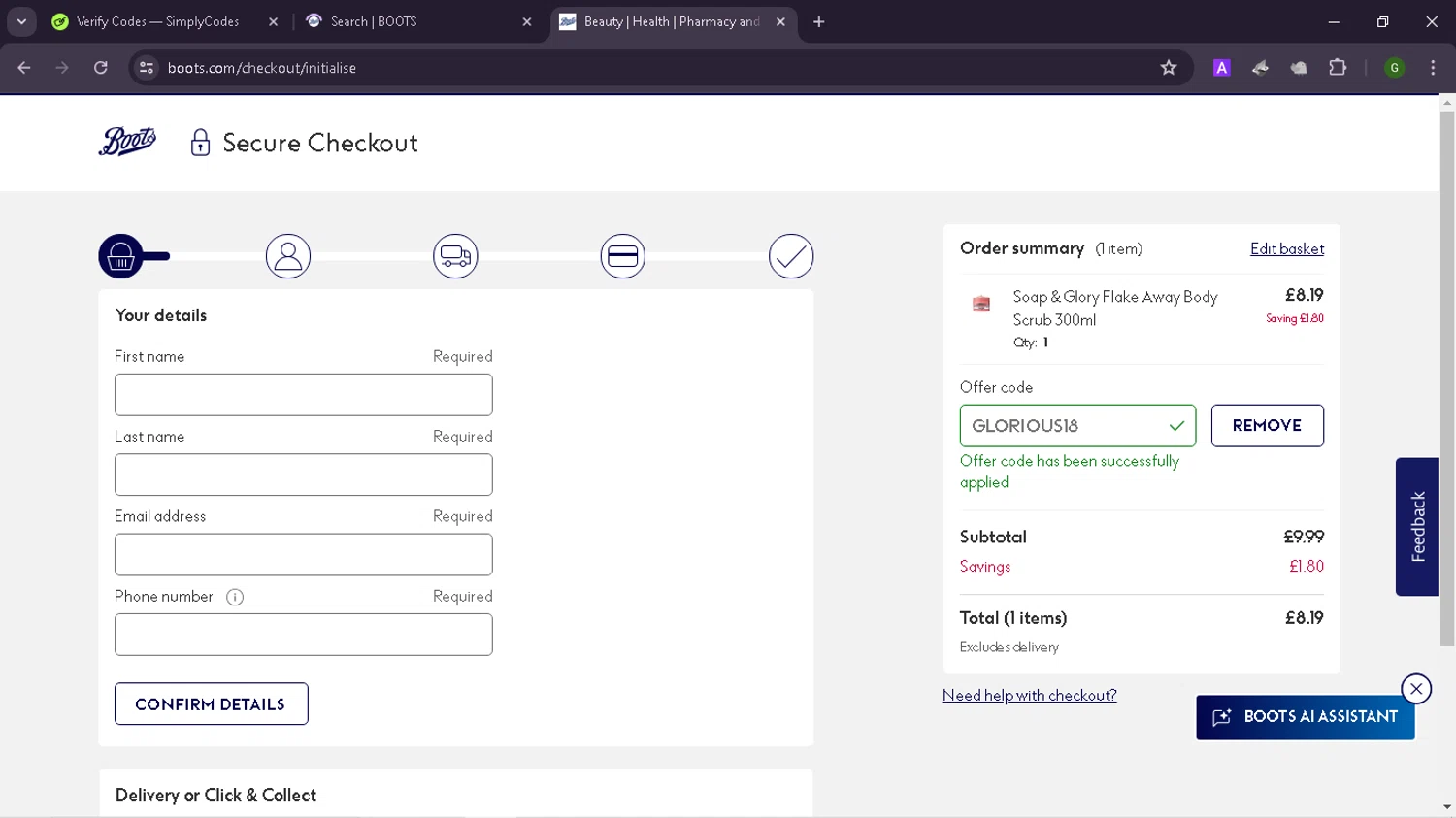1456x818 pixels.
Task: Click the Savings £1.80 amount
Action: tap(1307, 567)
